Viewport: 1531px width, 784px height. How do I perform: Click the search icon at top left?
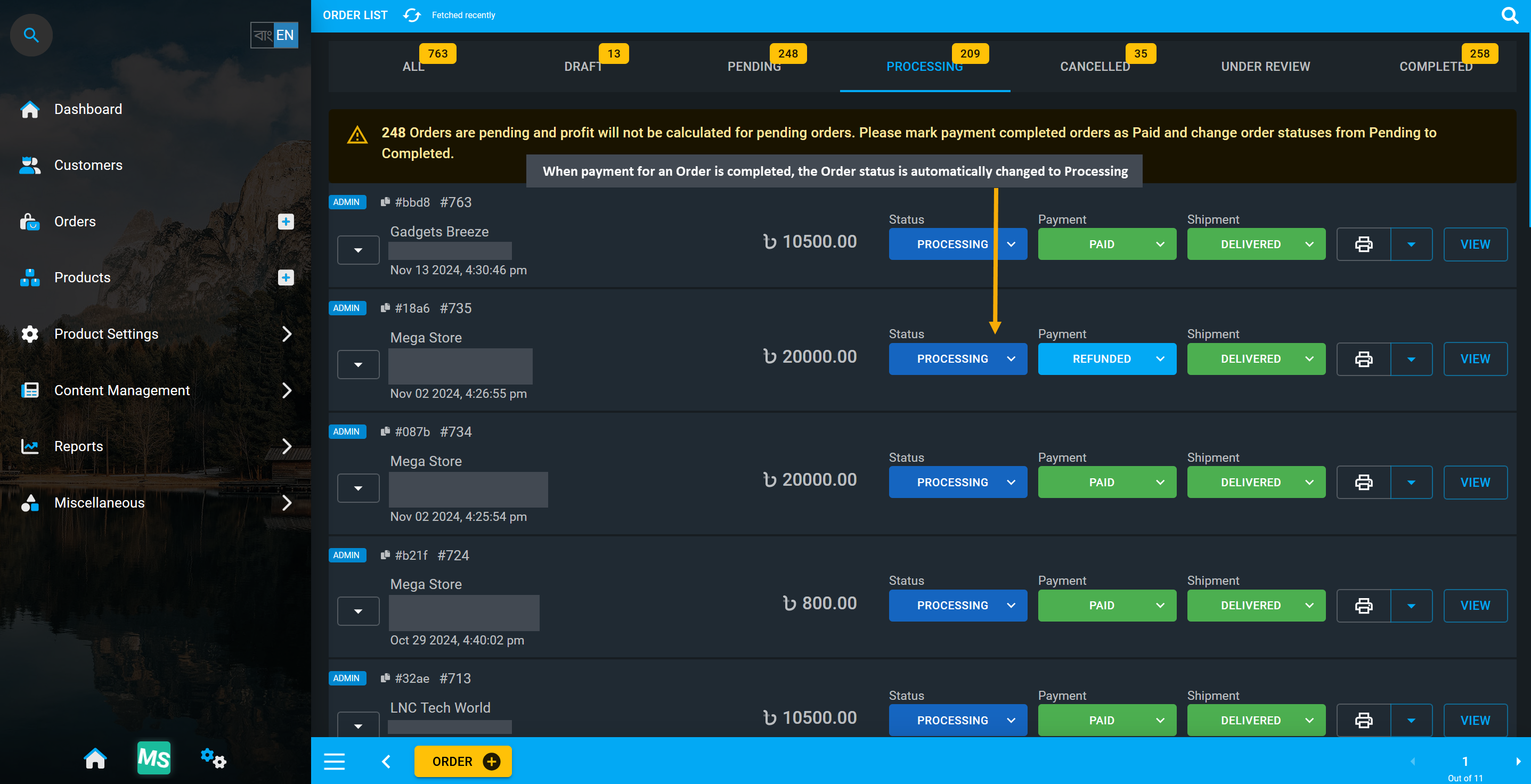[x=30, y=34]
